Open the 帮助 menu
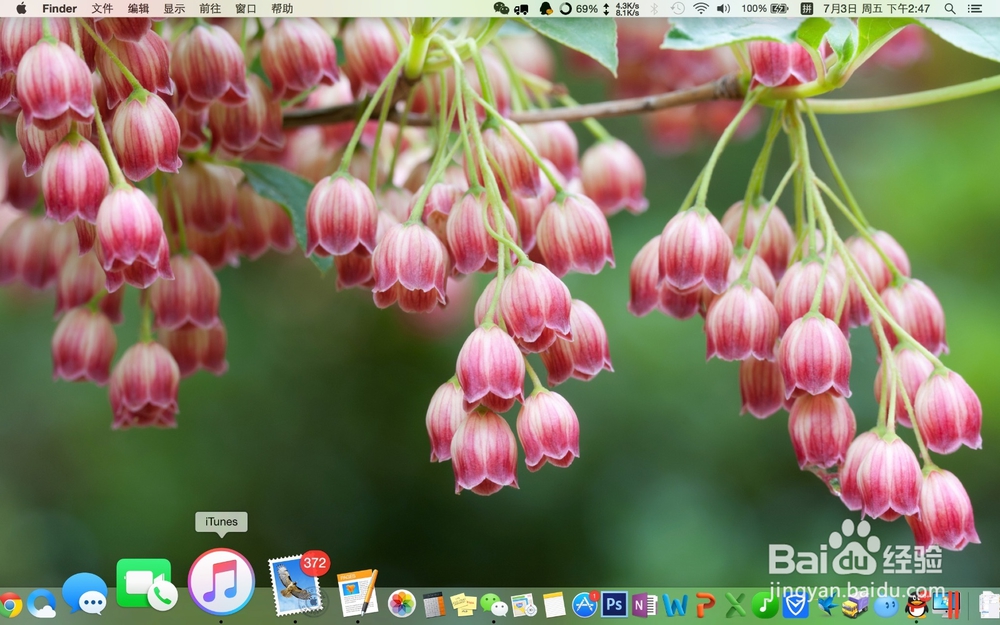Screen dimensions: 1000x625 (x=282, y=8)
